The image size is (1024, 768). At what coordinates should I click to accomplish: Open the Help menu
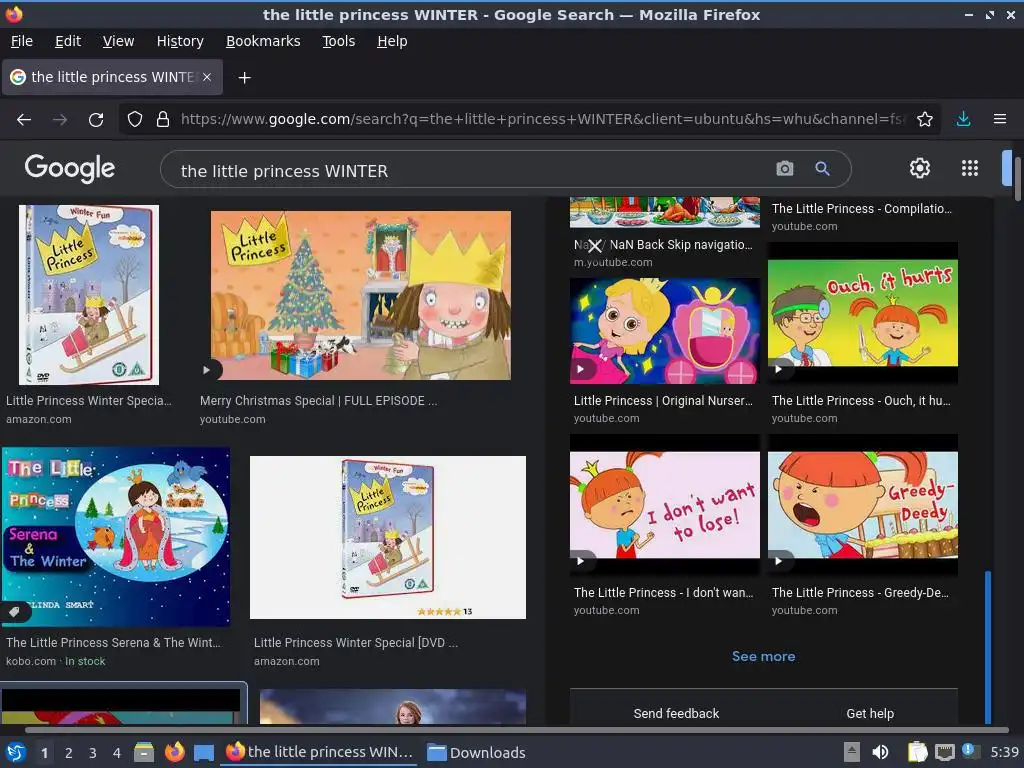[x=392, y=41]
